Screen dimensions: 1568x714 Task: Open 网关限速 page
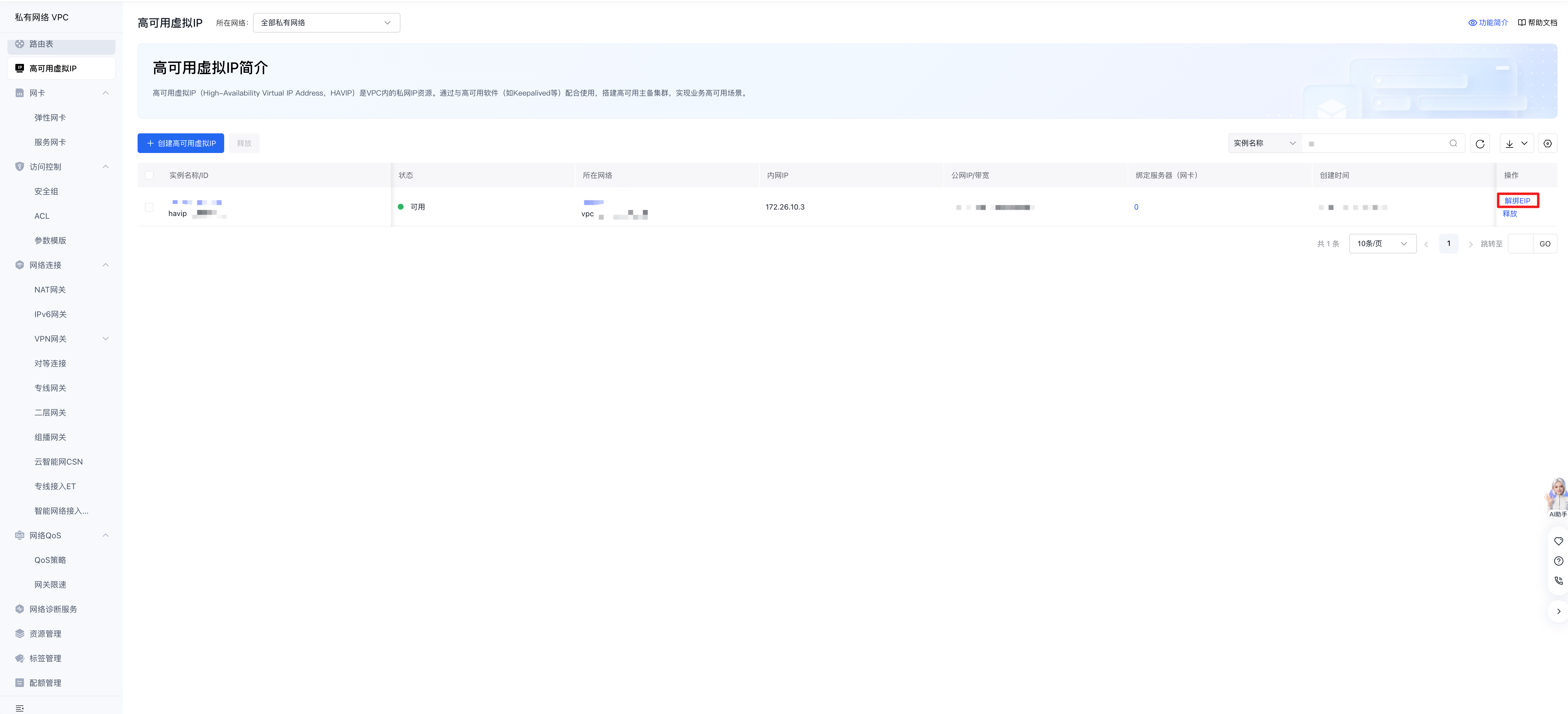[50, 584]
